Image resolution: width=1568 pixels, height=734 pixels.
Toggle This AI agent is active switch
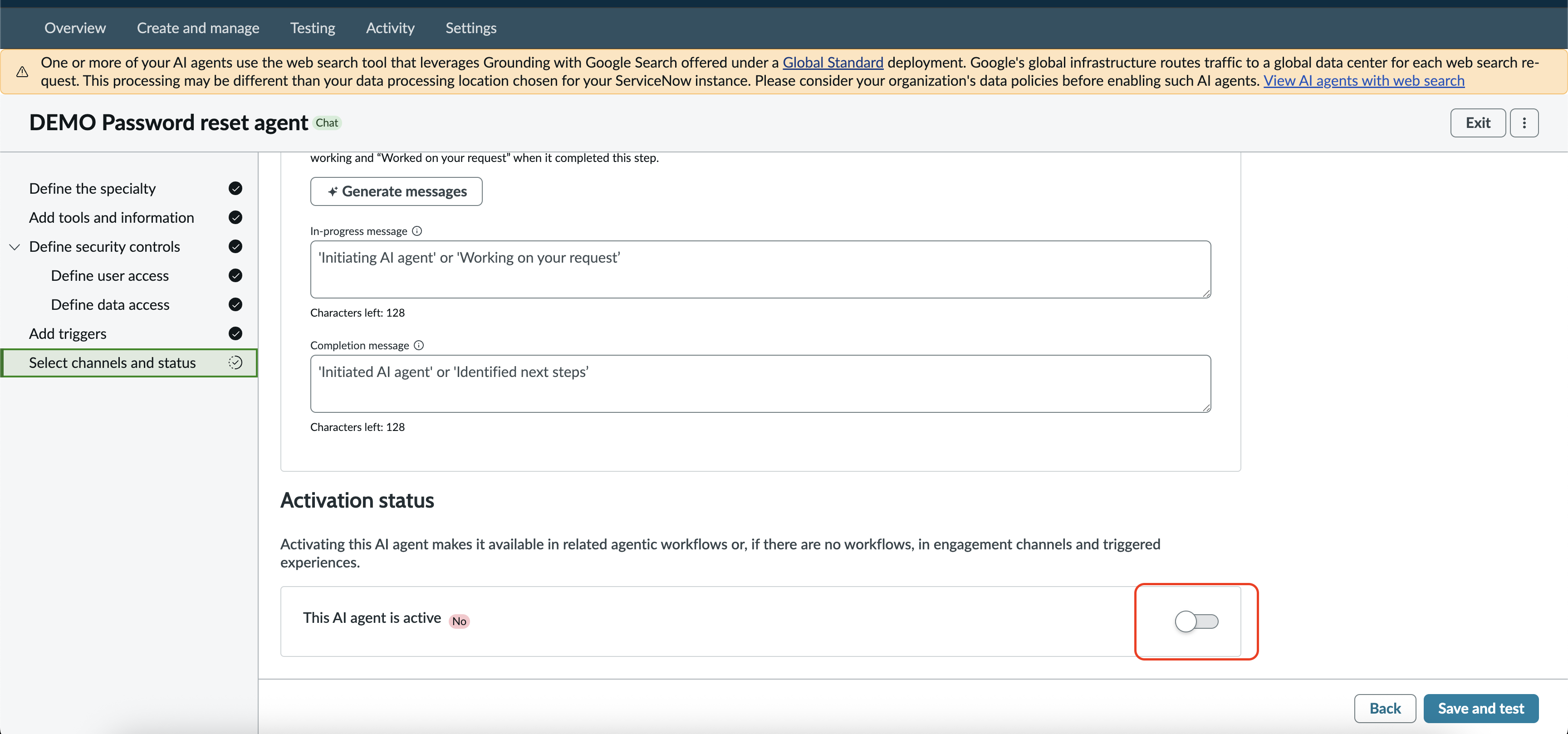[1196, 621]
